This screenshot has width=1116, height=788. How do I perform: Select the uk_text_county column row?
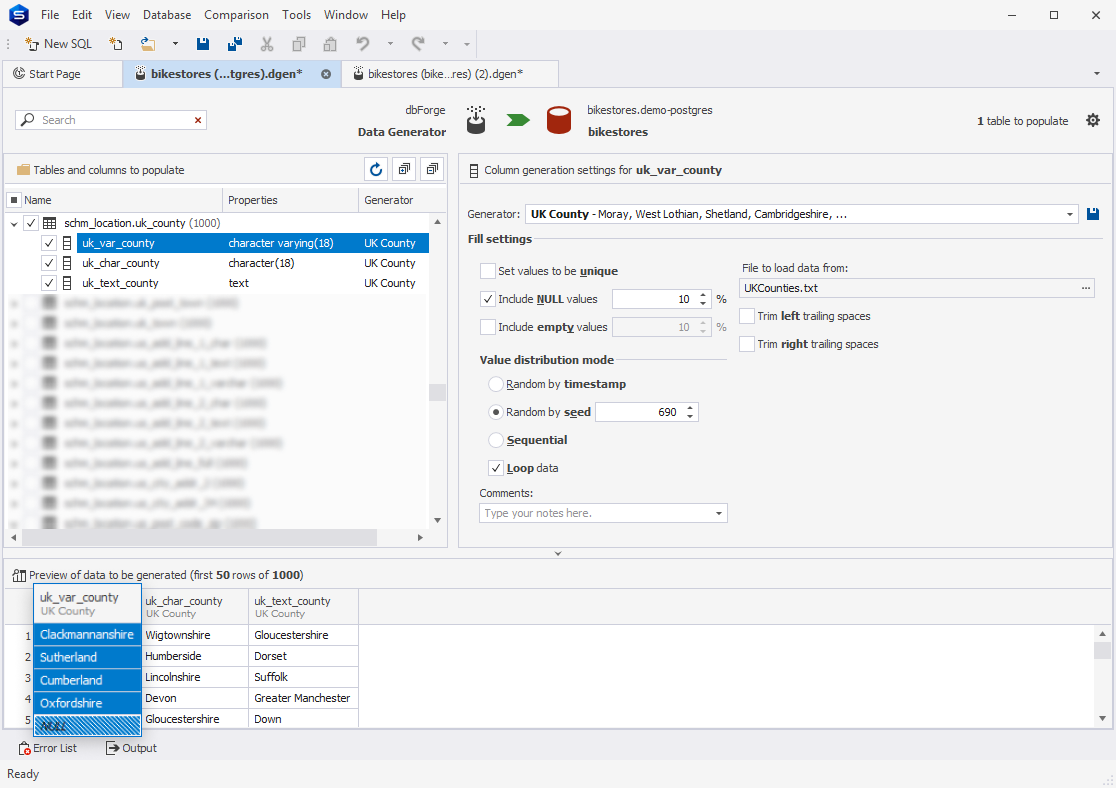[x=253, y=283]
